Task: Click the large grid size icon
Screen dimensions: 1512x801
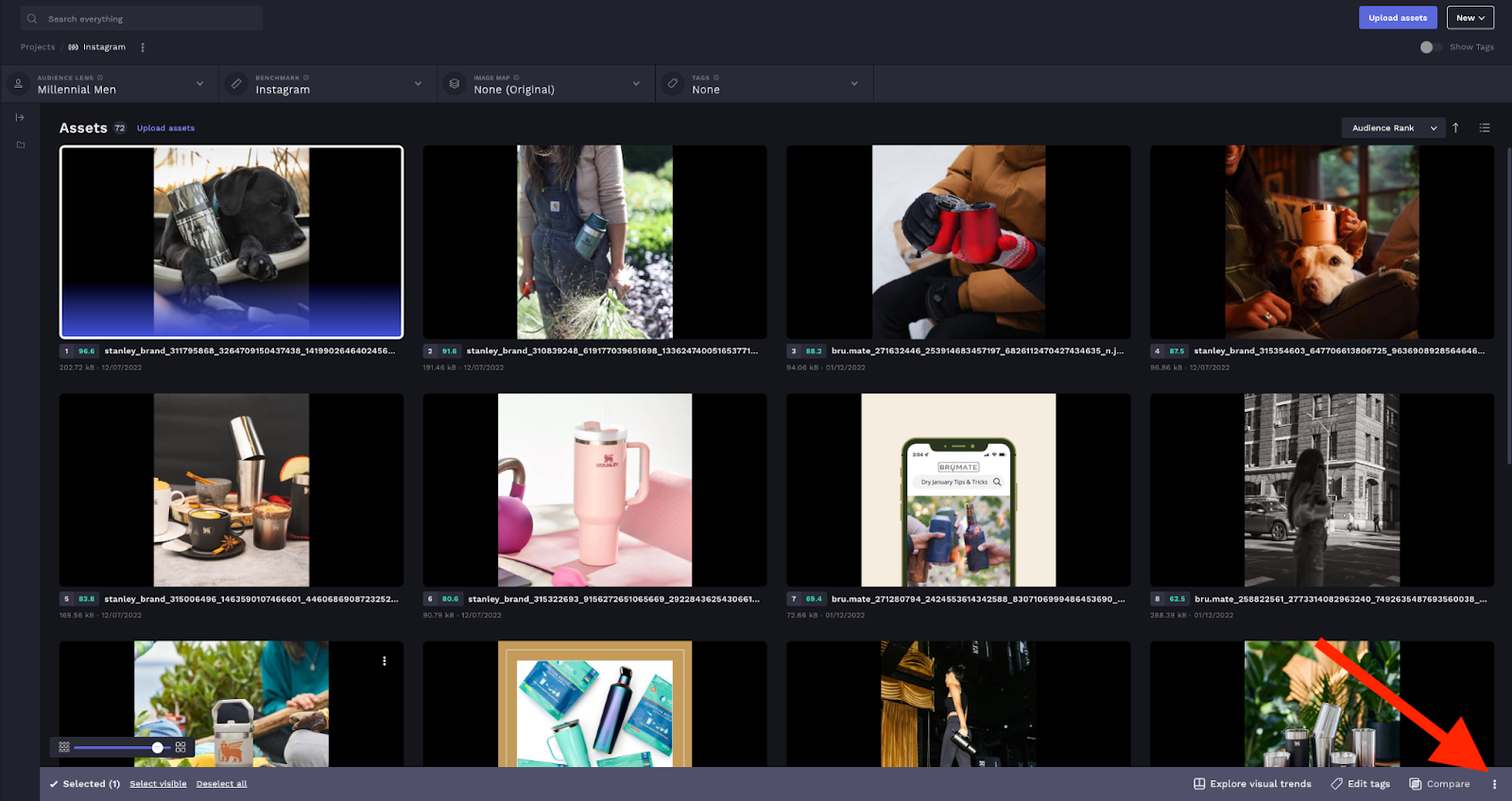Action: point(180,747)
